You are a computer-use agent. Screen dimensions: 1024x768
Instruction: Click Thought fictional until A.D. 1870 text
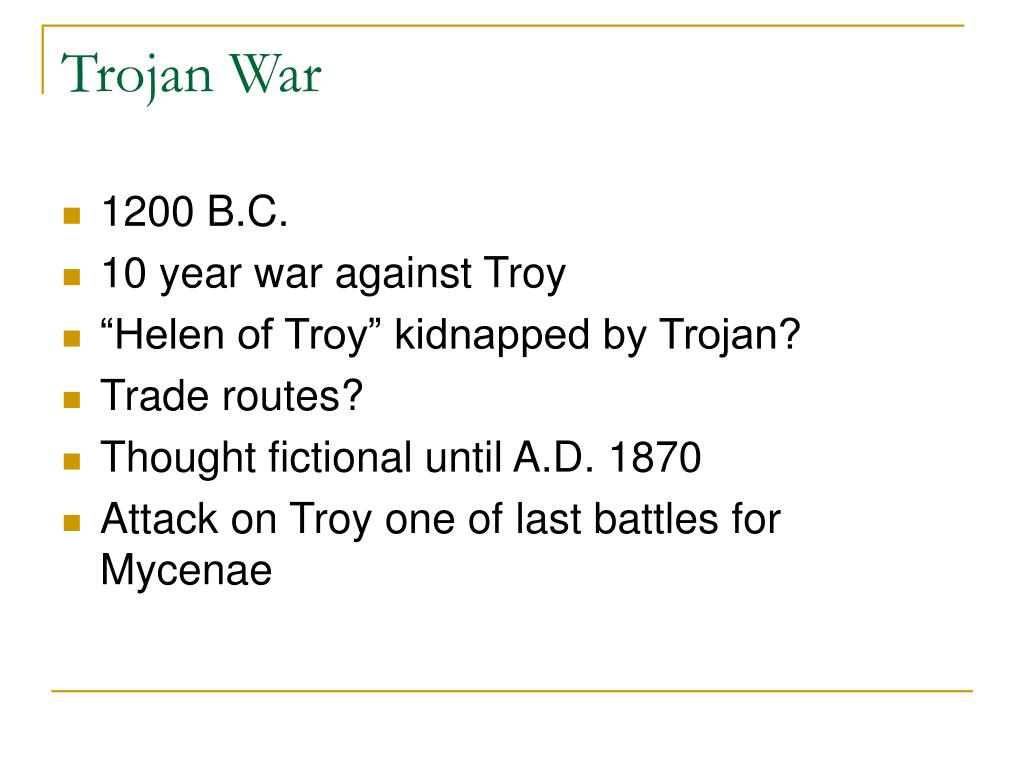pos(401,458)
